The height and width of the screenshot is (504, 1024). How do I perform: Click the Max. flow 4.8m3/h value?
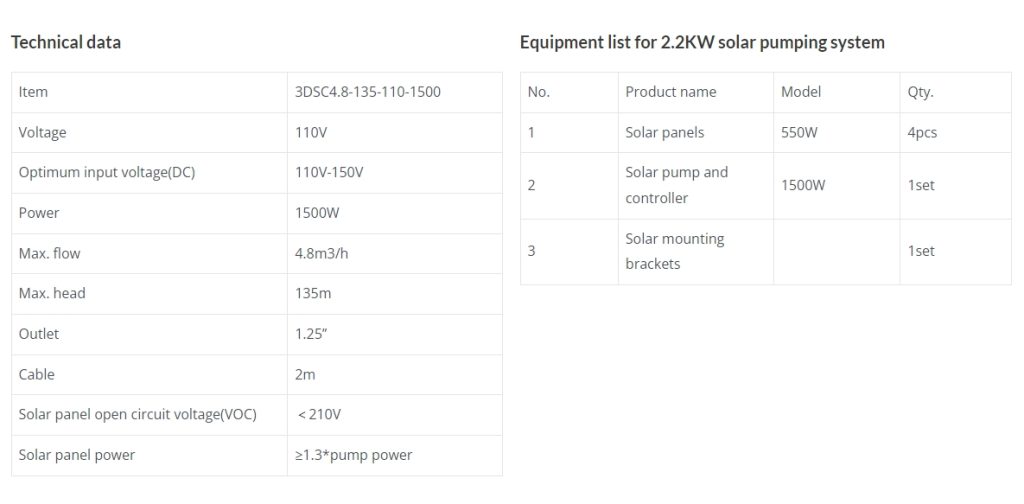[x=321, y=253]
